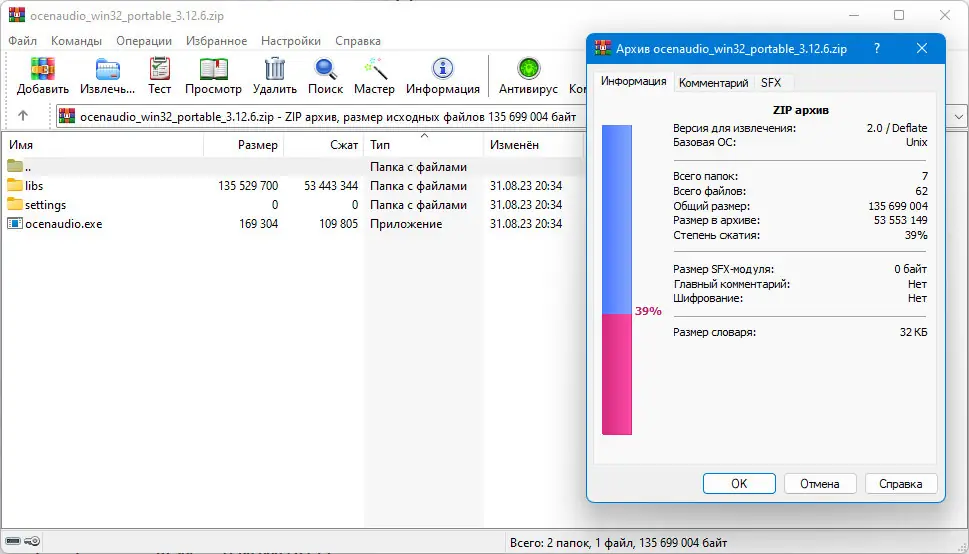Launch the Мастер (Wizard) wand icon

pos(374,69)
